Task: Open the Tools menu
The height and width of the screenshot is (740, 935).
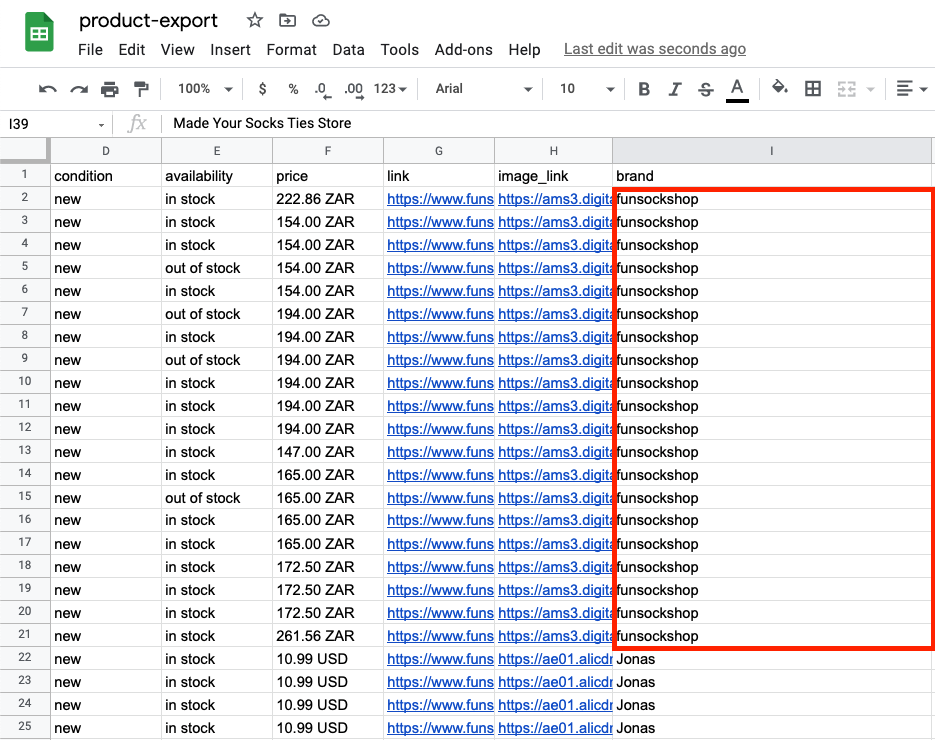Action: click(400, 49)
